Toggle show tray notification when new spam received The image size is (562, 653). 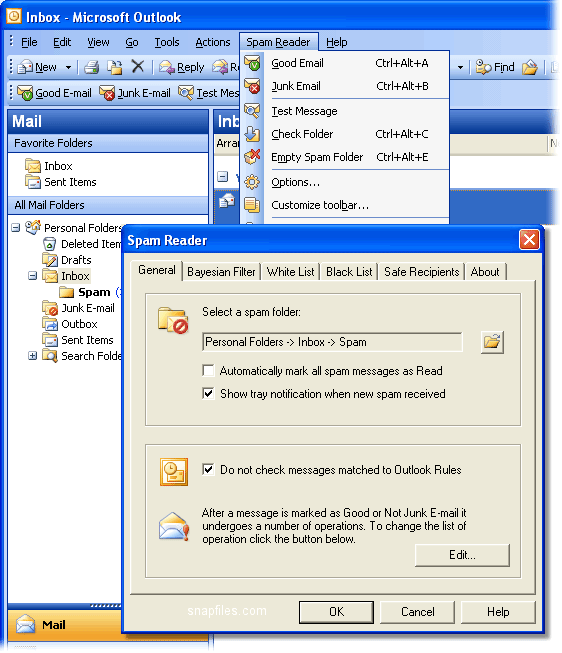[208, 394]
